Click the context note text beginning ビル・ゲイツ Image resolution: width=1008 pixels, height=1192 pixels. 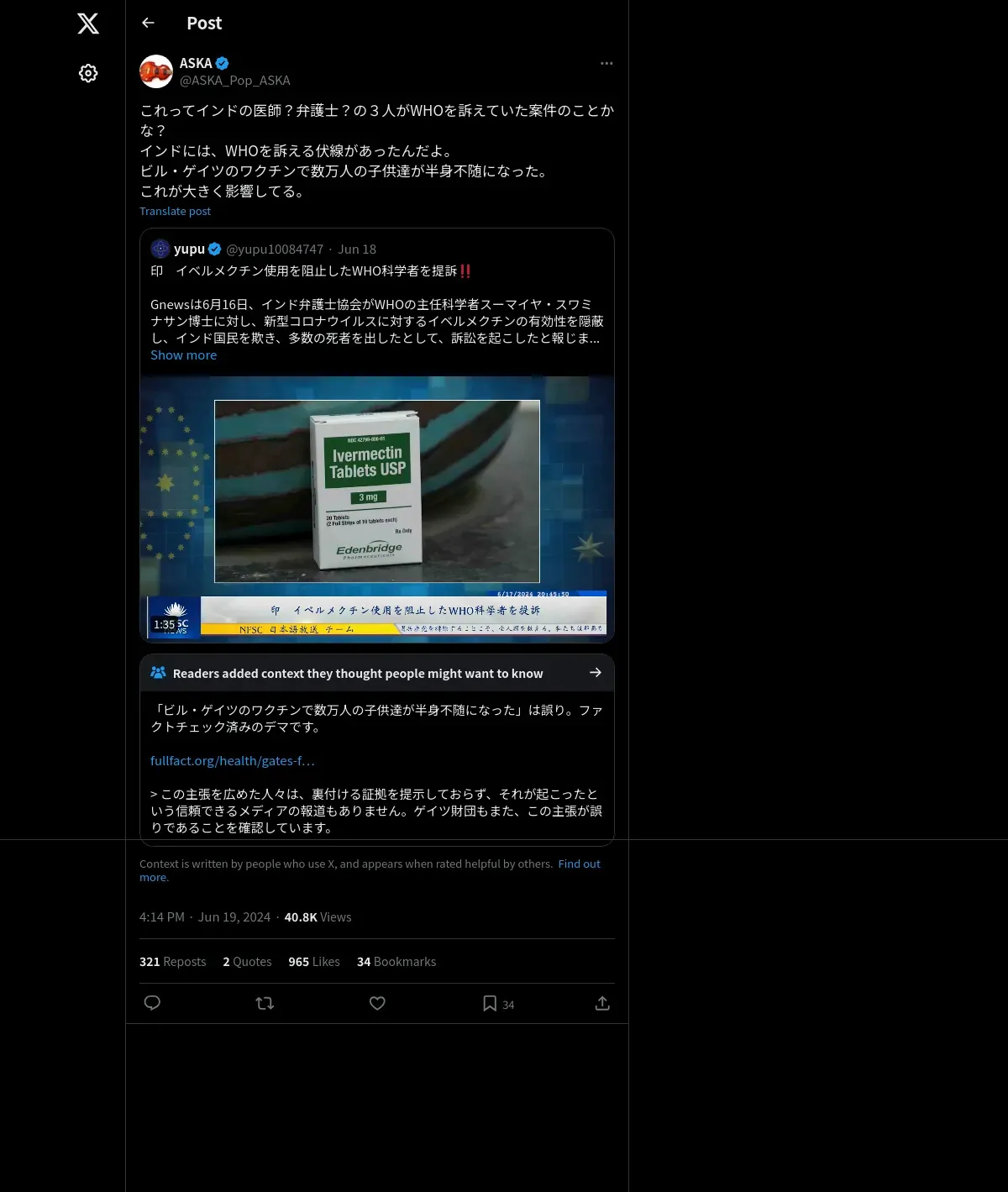tap(376, 718)
